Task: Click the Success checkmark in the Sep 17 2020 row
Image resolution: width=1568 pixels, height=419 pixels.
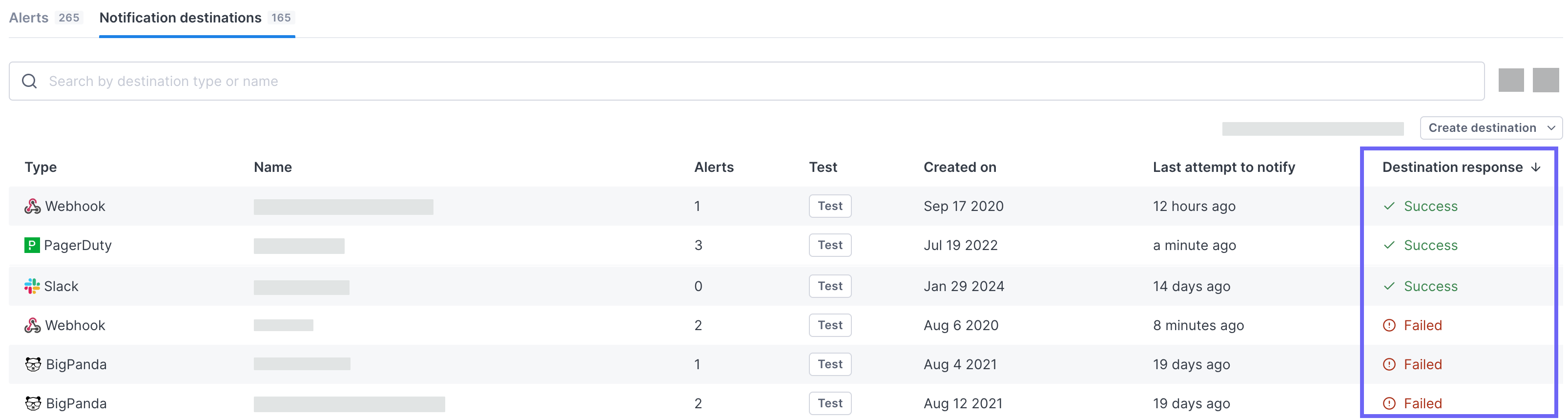Action: [1389, 206]
